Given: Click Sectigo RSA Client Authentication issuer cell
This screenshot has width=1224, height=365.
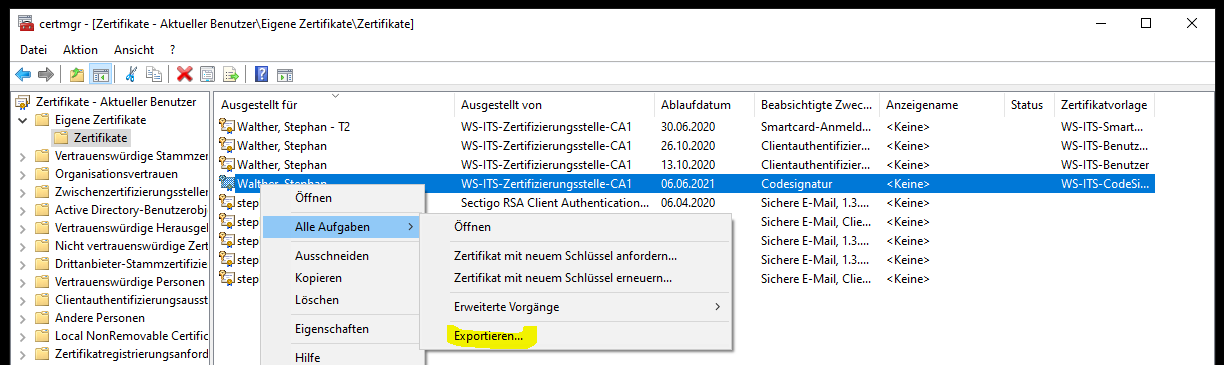Looking at the screenshot, I should click(x=555, y=203).
